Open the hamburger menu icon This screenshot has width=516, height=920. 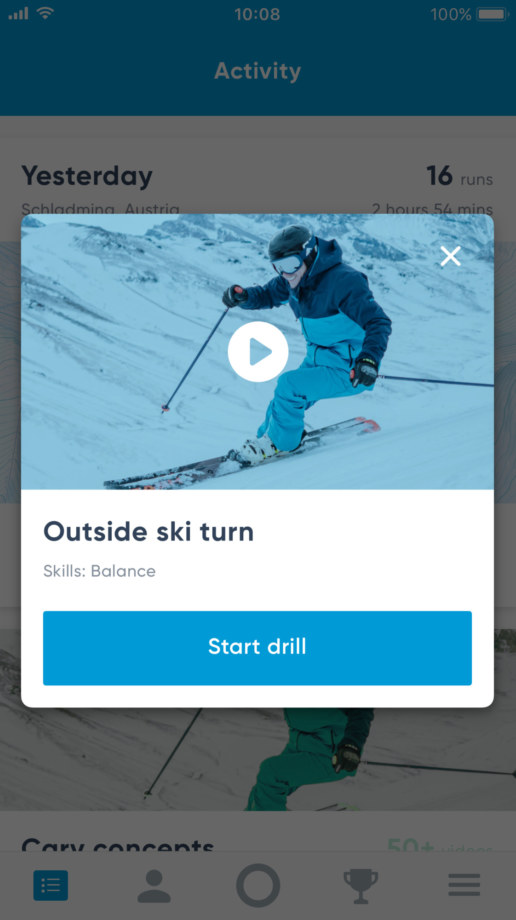(x=464, y=885)
